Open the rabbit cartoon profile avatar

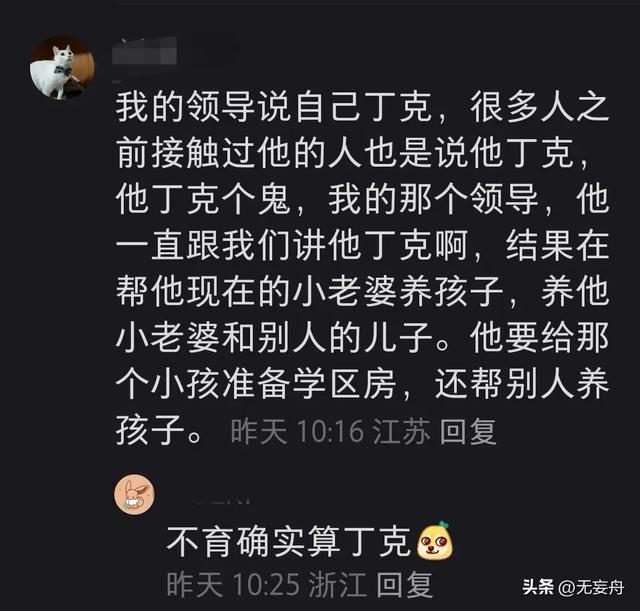pos(134,494)
